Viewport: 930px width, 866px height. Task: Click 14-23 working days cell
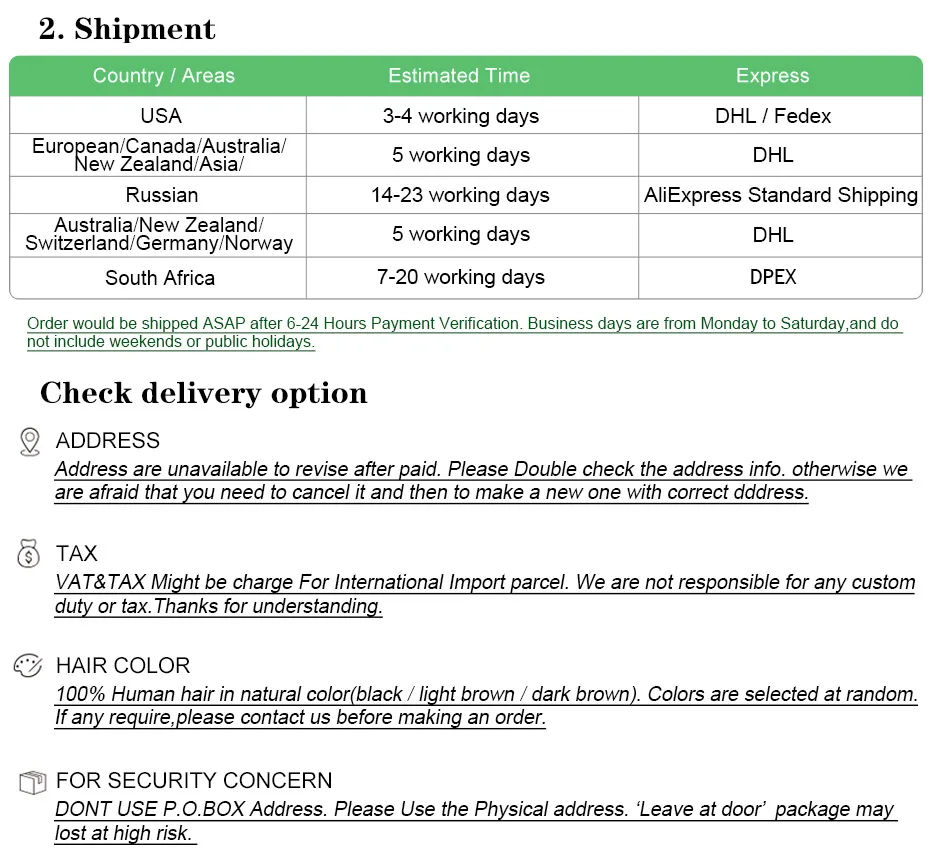(460, 195)
